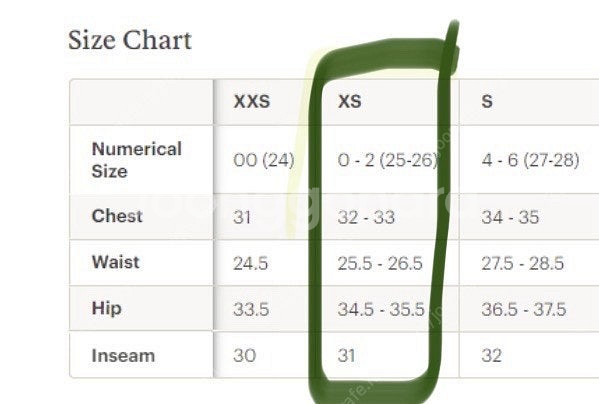Click the 36.5 - 37.5 hip cell
This screenshot has width=599, height=404.
point(524,309)
